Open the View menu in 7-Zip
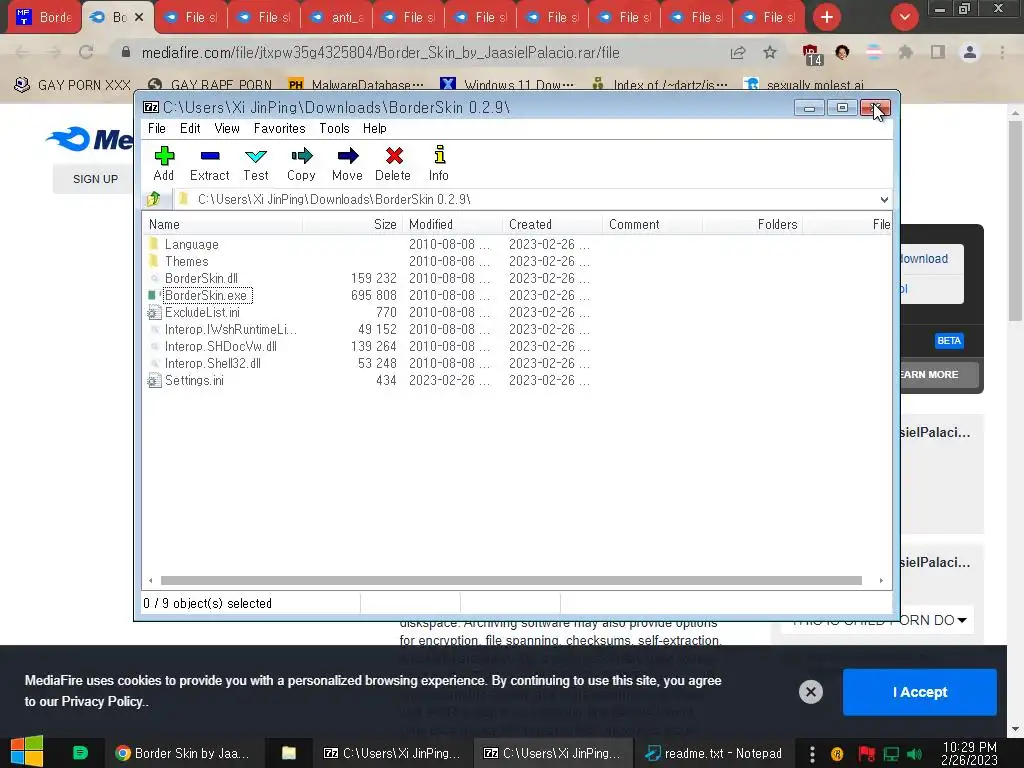The width and height of the screenshot is (1024, 768). (227, 129)
